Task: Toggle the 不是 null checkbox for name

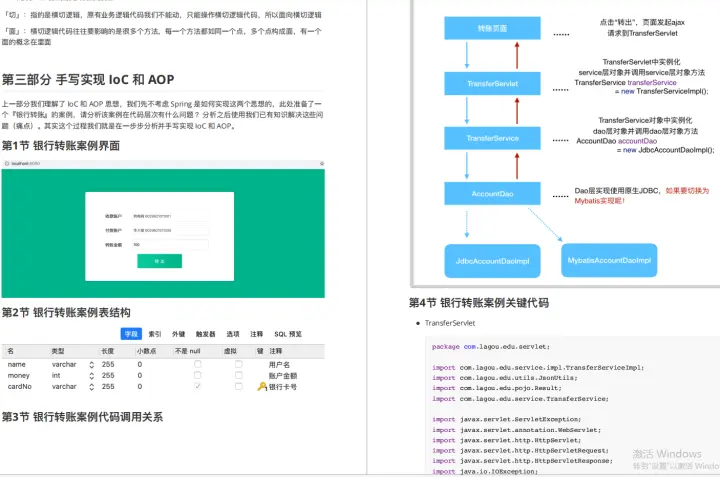Action: pyautogui.click(x=198, y=365)
